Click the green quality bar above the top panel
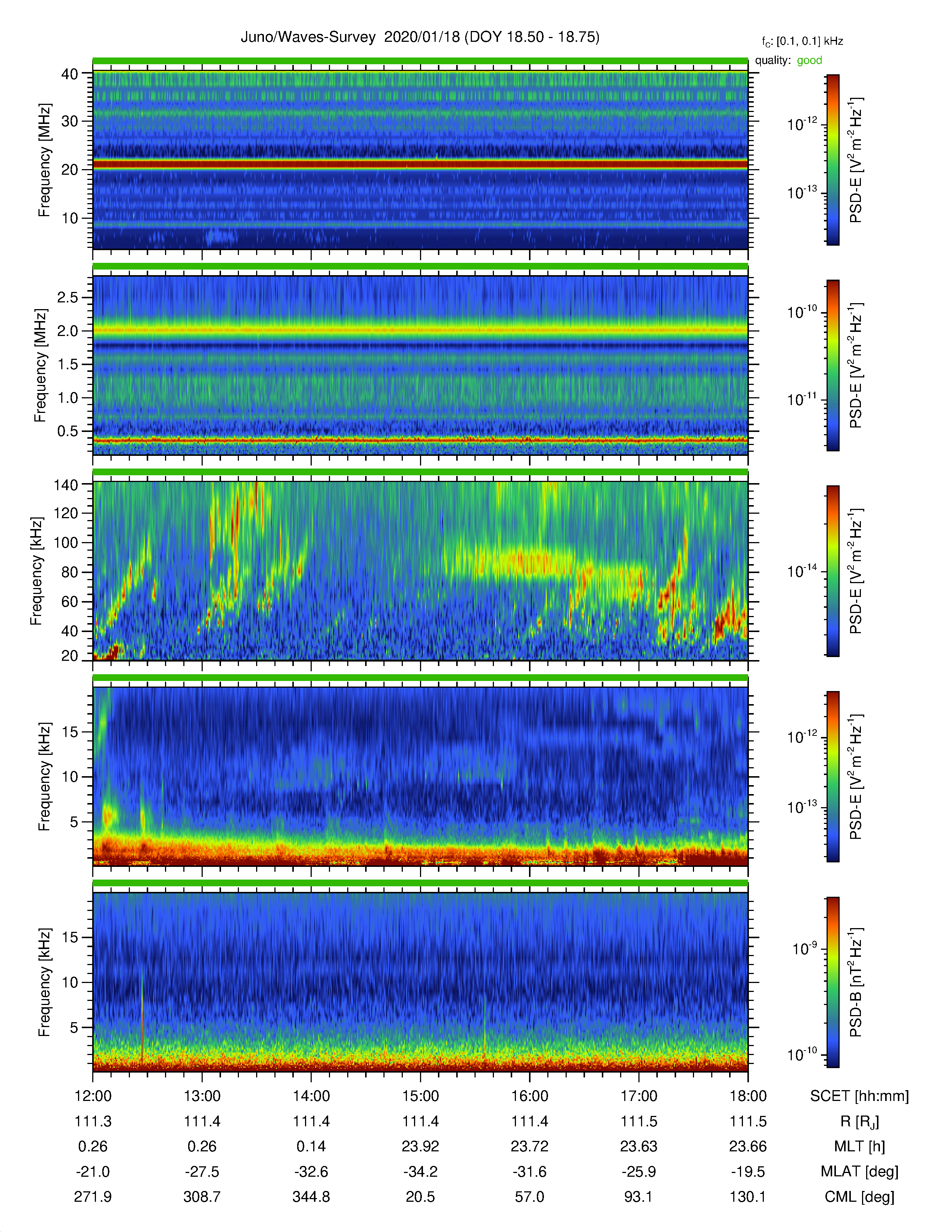952x1232 pixels. [420, 61]
